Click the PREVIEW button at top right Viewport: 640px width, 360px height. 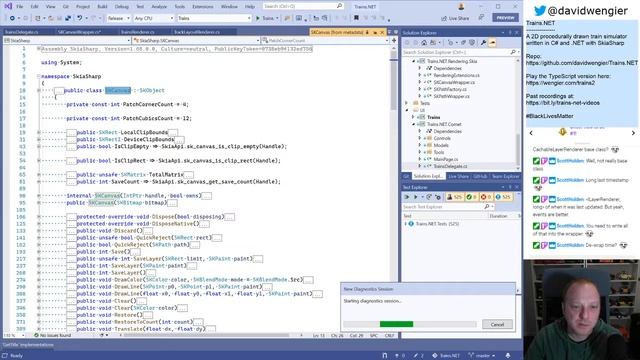coord(505,18)
